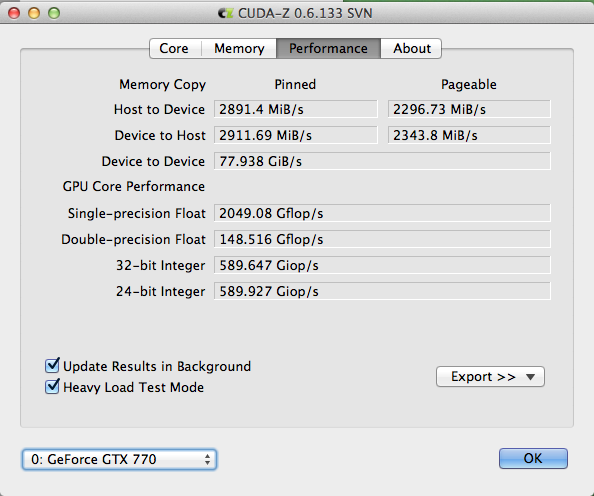The height and width of the screenshot is (496, 594).
Task: Click the 589.927 Giop/s 24-bit integer field
Action: (382, 291)
